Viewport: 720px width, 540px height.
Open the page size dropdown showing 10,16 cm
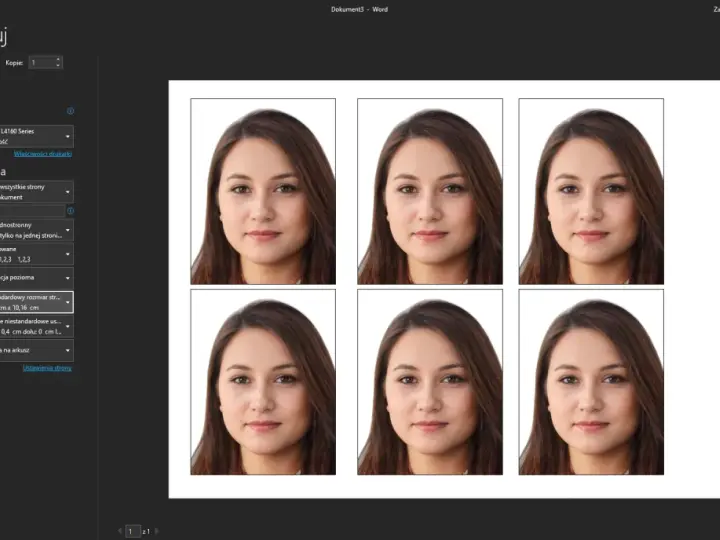(36, 302)
